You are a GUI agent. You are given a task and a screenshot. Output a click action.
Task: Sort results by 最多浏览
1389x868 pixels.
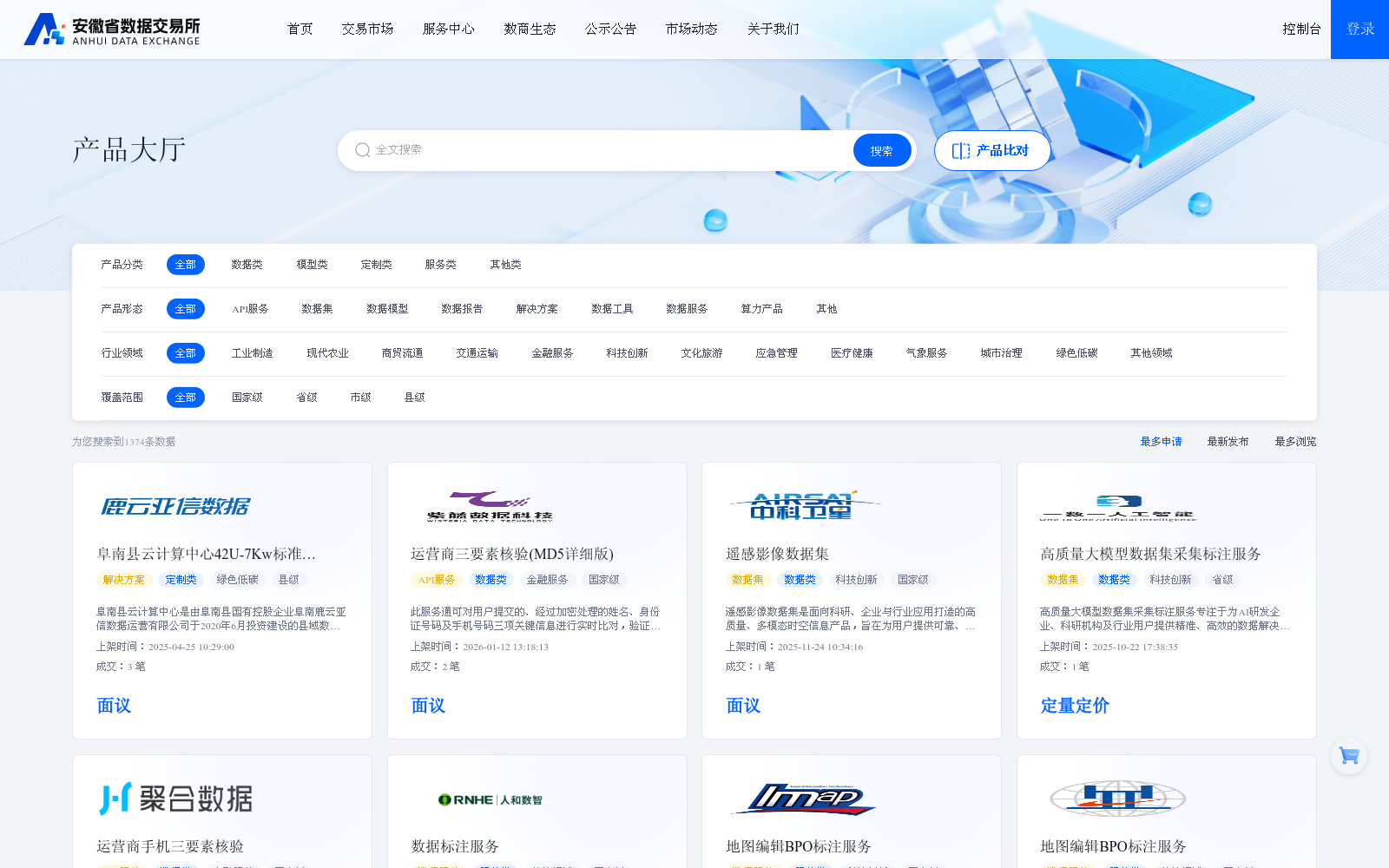point(1295,442)
